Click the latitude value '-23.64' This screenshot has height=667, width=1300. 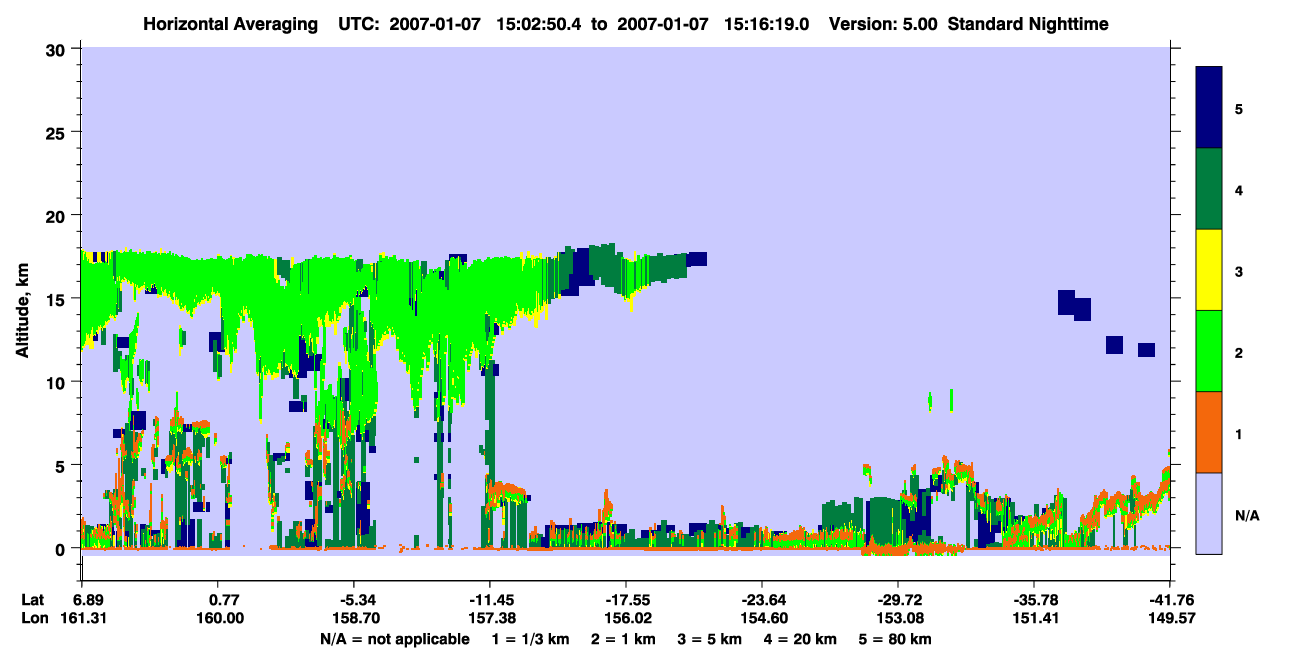(762, 600)
